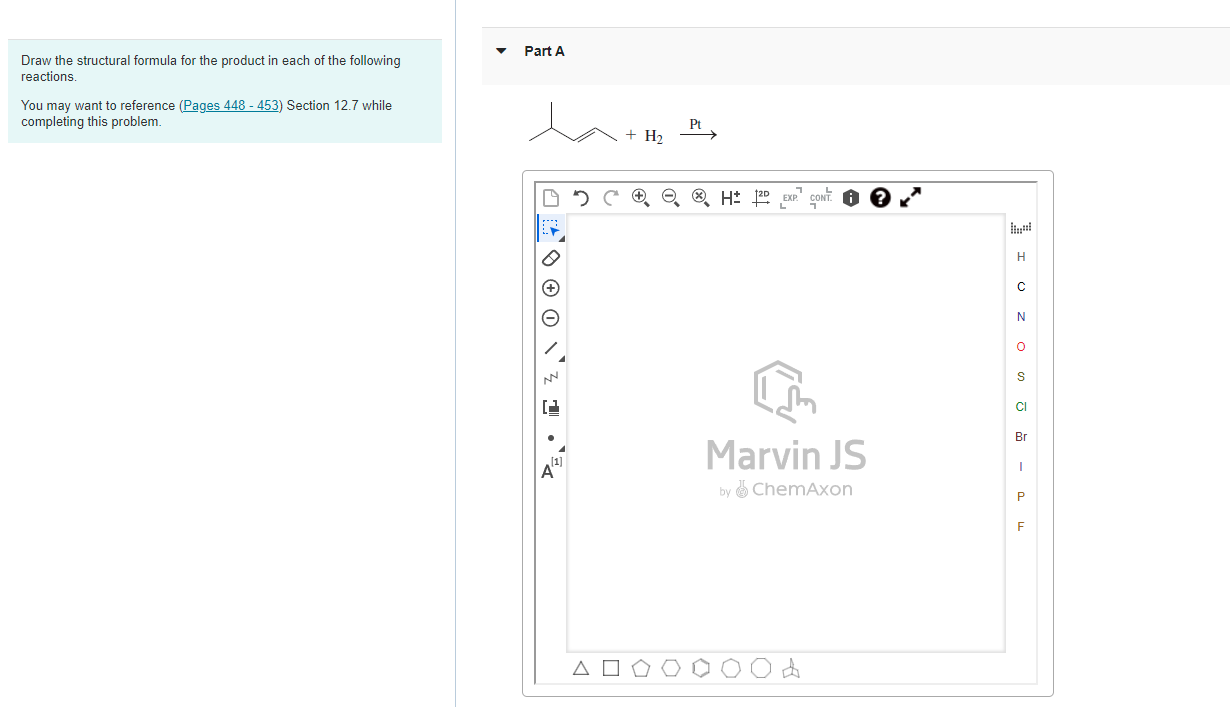Select the Bromine atom button
This screenshot has width=1230, height=707.
point(1021,437)
